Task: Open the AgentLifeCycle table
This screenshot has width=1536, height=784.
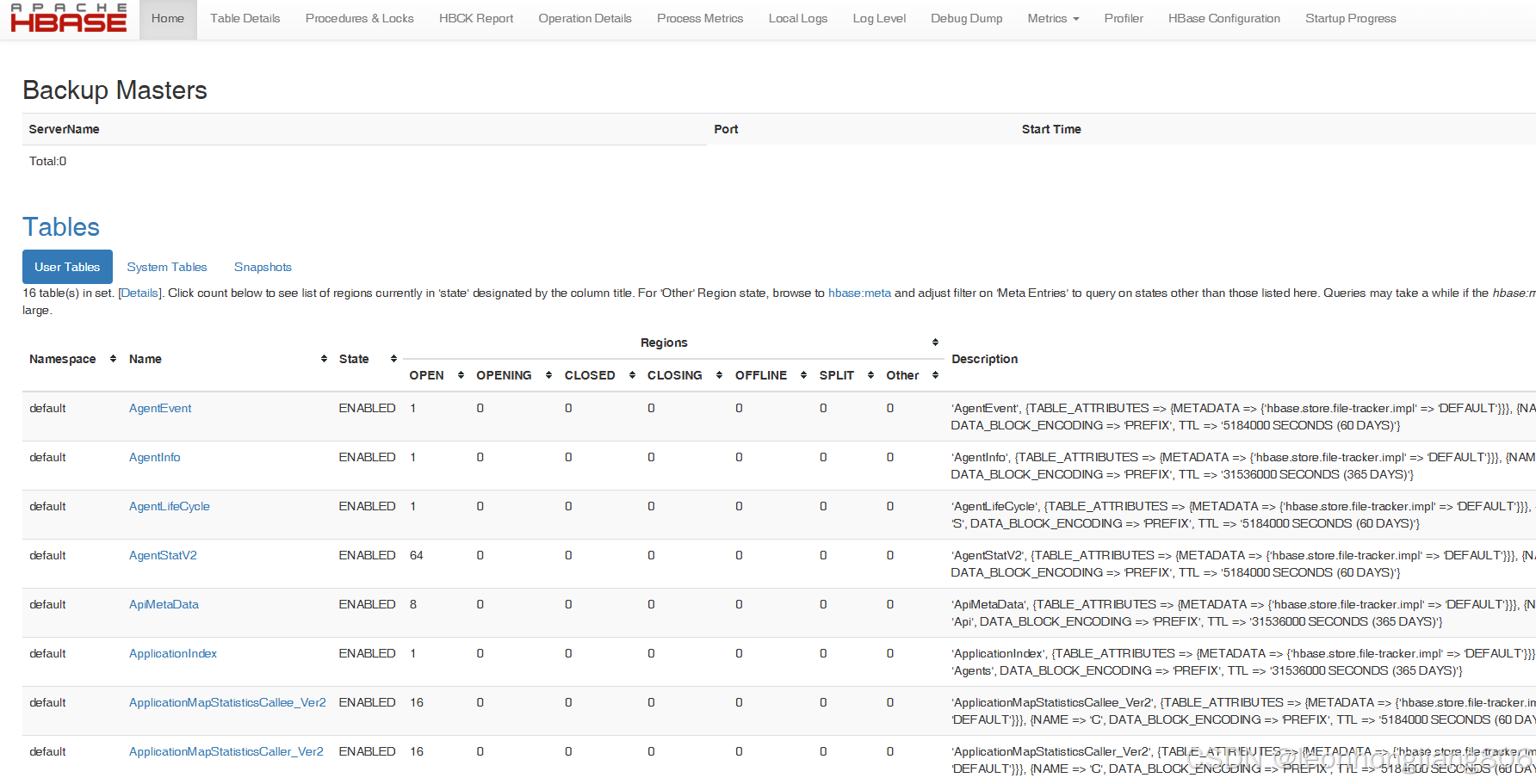Action: [170, 506]
